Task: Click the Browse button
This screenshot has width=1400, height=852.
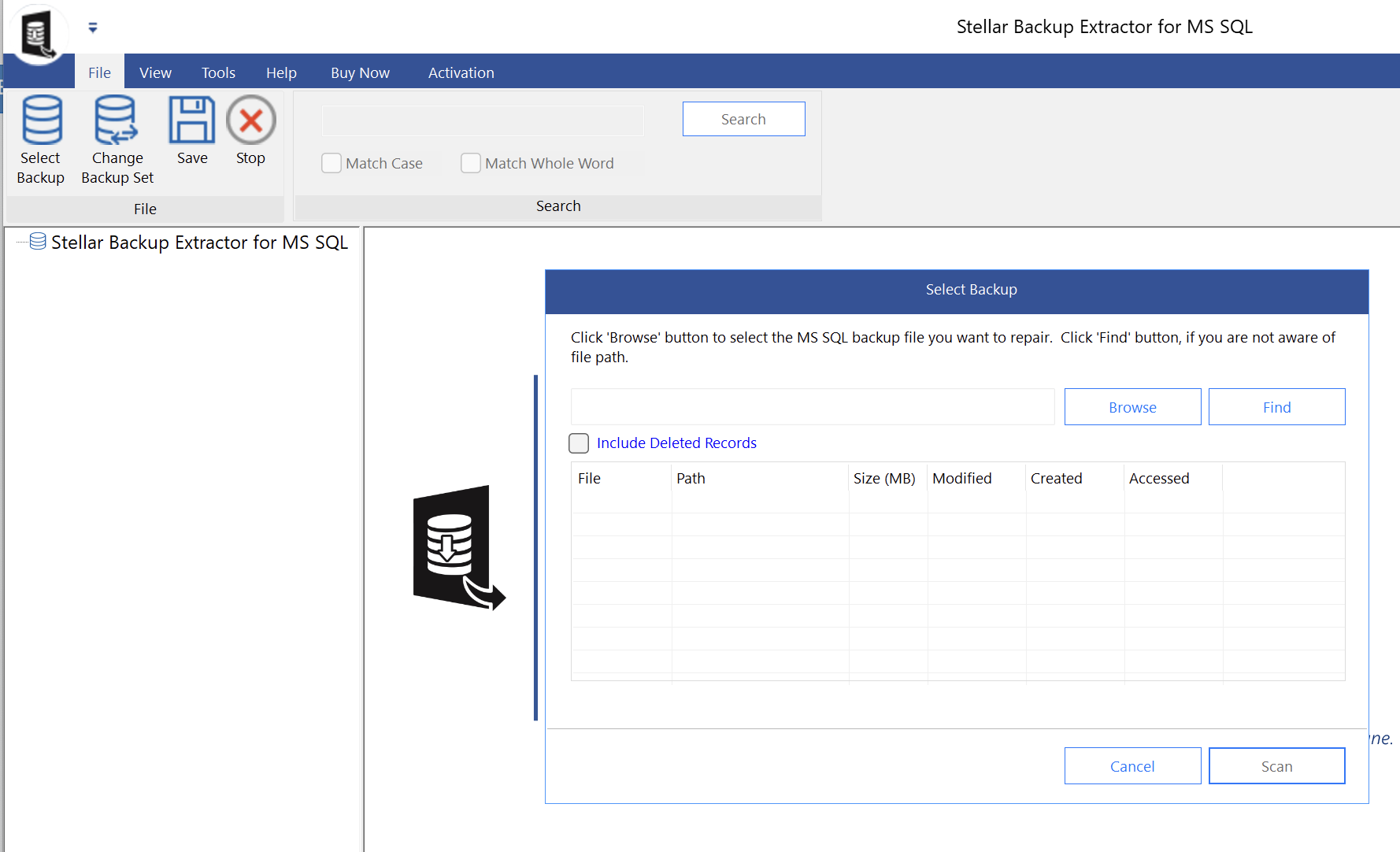Action: [1132, 407]
